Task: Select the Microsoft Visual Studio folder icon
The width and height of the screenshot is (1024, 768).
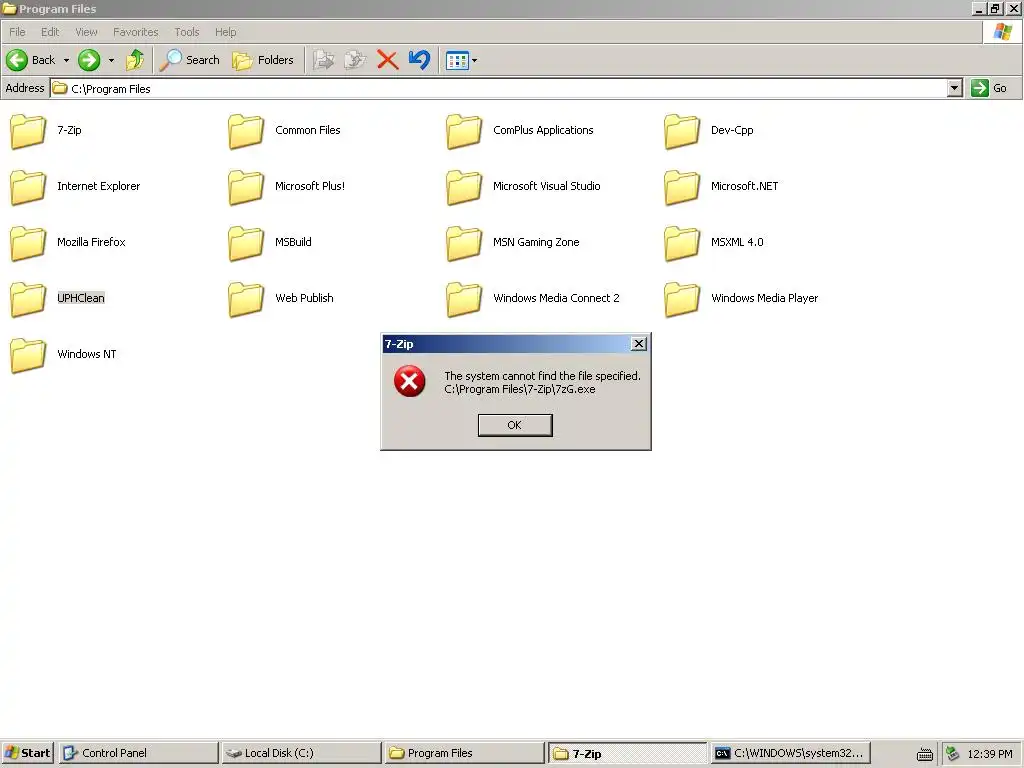Action: click(464, 187)
